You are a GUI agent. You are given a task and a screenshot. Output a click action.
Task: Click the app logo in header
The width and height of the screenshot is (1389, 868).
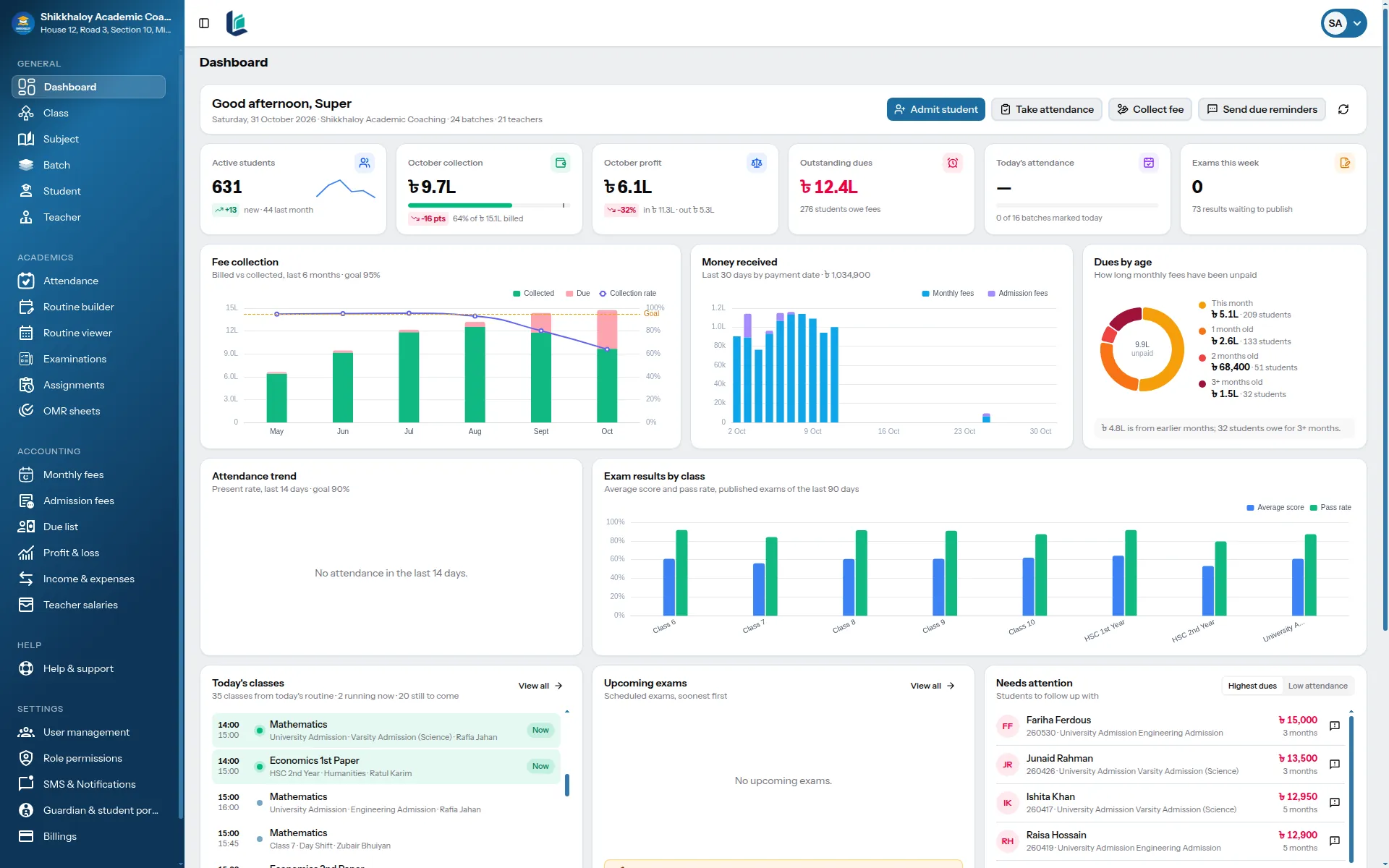(x=237, y=23)
